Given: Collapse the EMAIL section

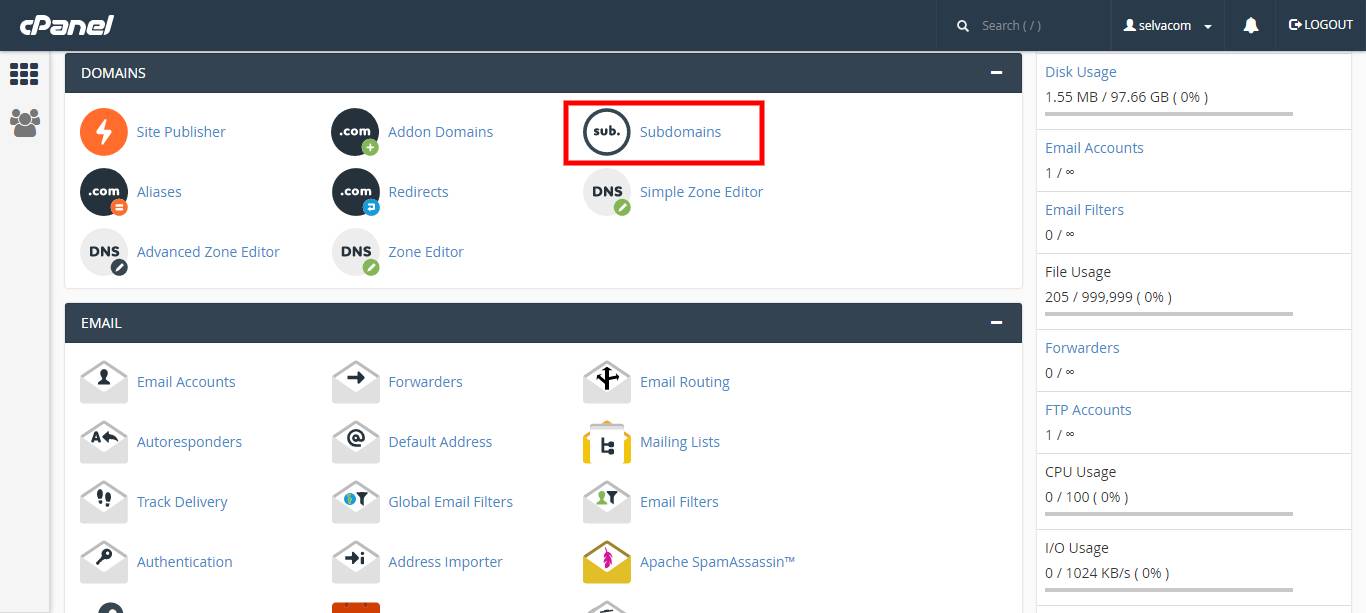Looking at the screenshot, I should [x=996, y=323].
